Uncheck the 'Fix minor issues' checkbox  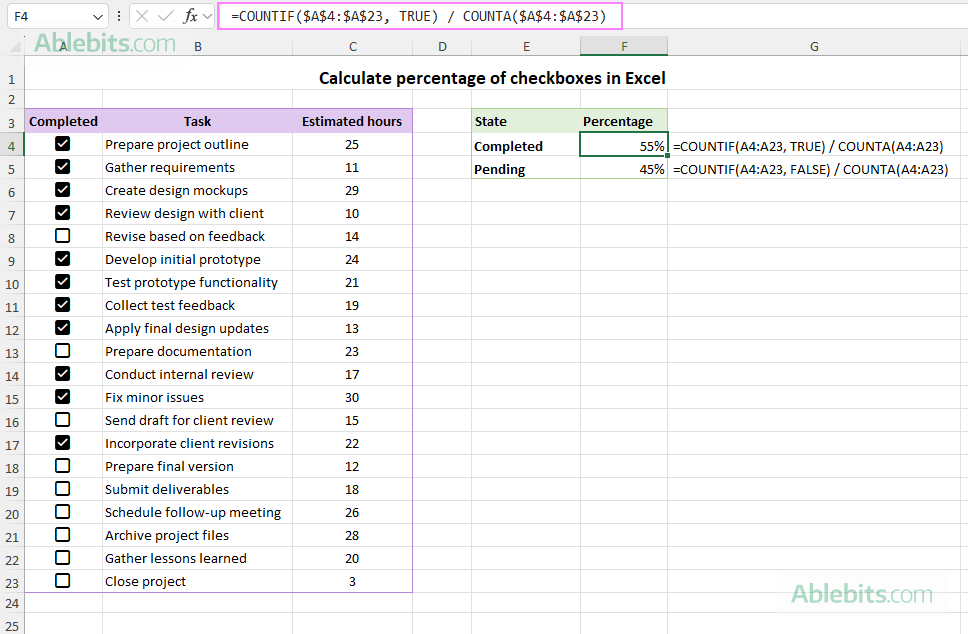click(x=62, y=396)
